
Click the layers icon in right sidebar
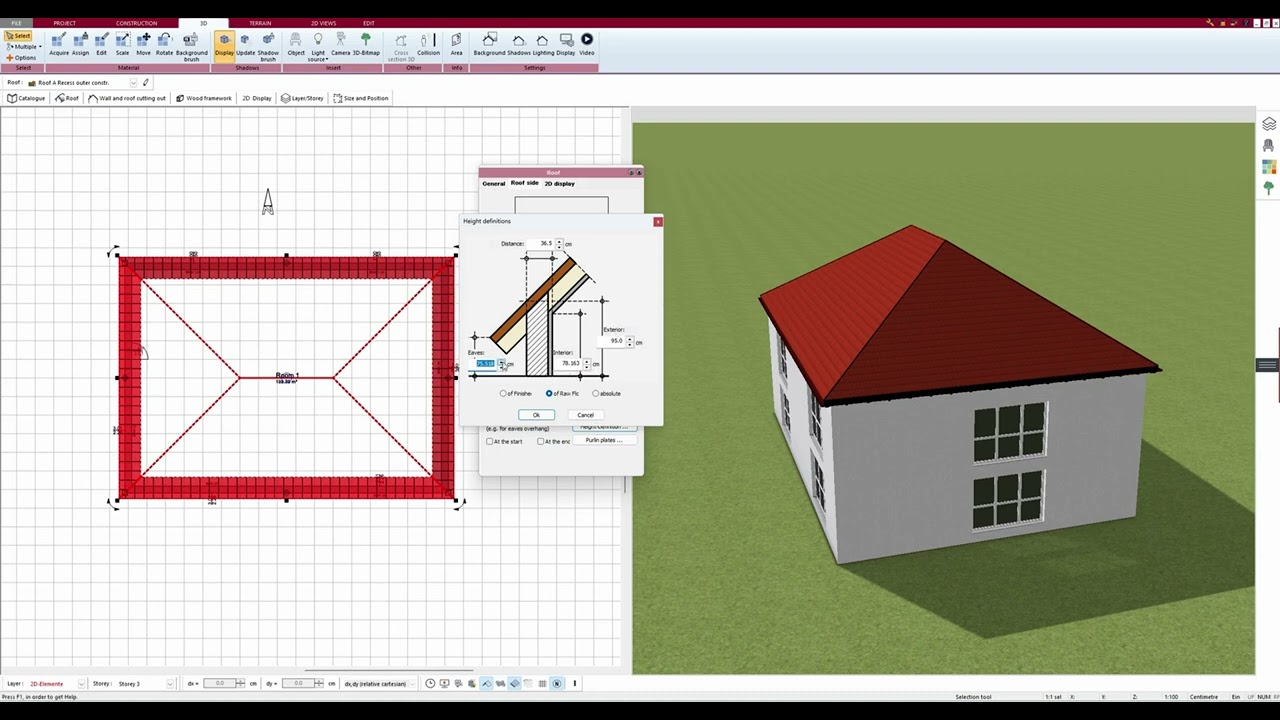point(1269,124)
